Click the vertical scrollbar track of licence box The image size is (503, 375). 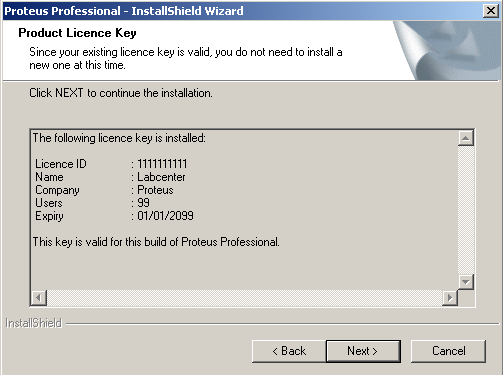click(x=466, y=210)
